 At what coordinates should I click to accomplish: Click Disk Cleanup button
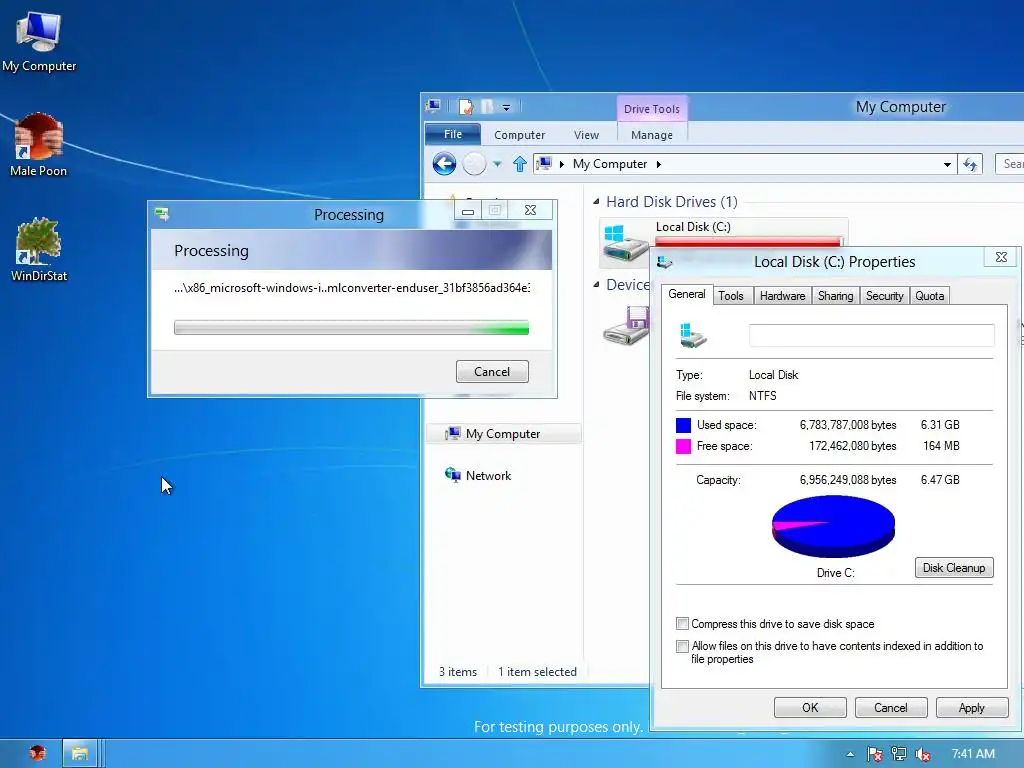(x=954, y=568)
